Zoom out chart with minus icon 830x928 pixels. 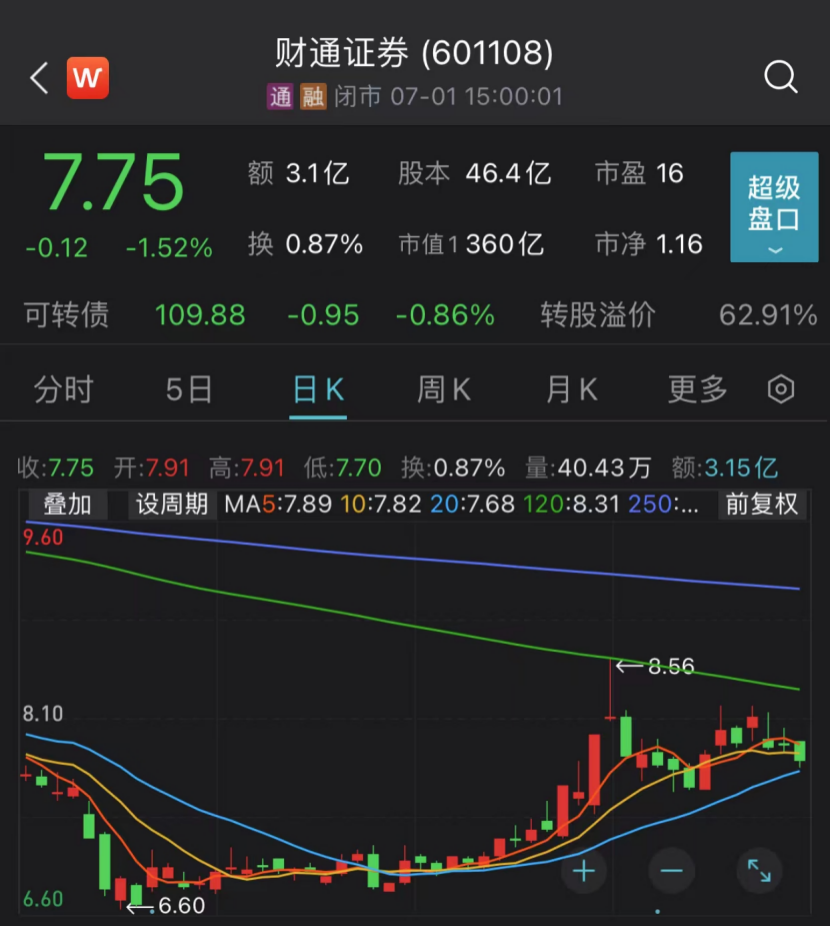[x=671, y=871]
